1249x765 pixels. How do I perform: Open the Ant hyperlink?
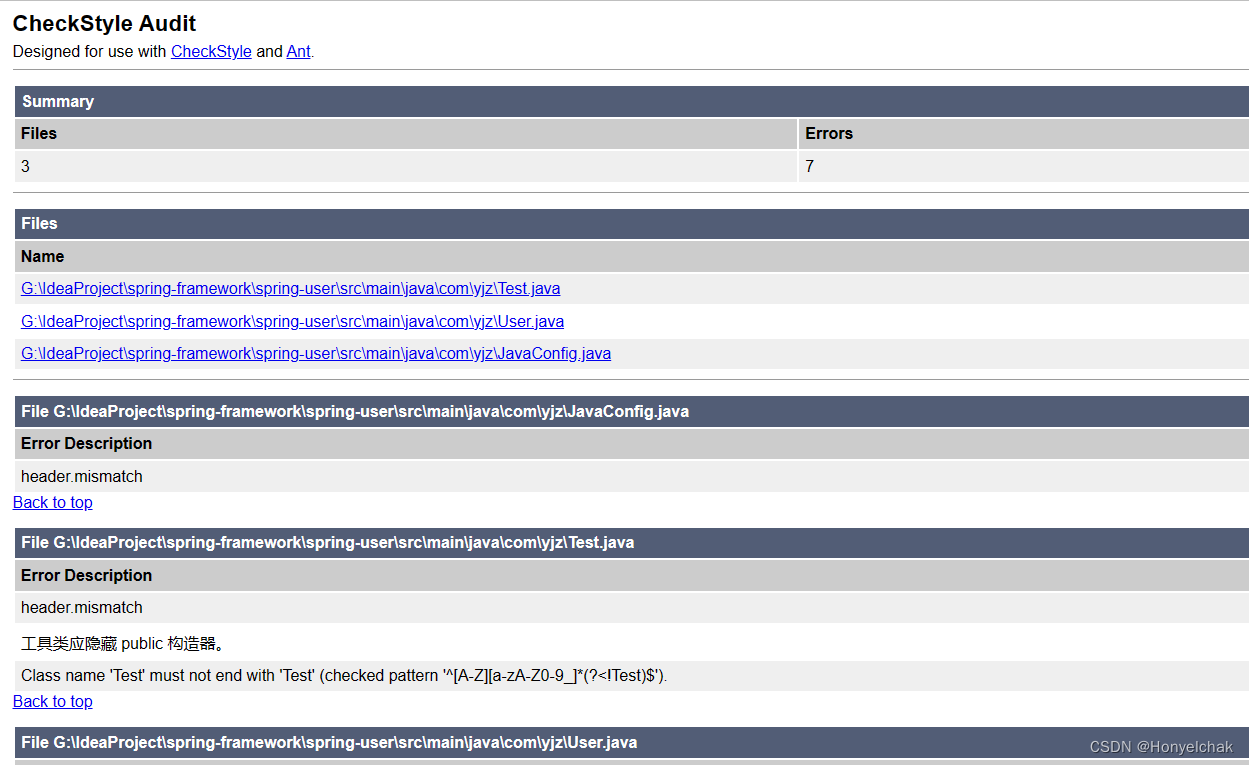[x=297, y=51]
